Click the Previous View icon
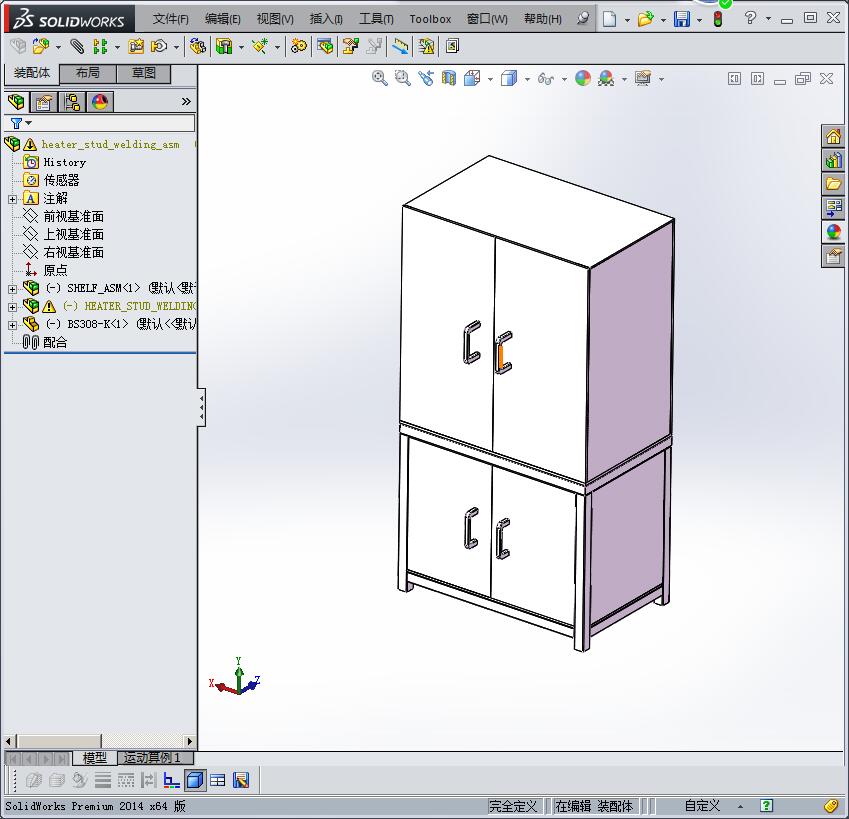849x819 pixels. click(426, 78)
